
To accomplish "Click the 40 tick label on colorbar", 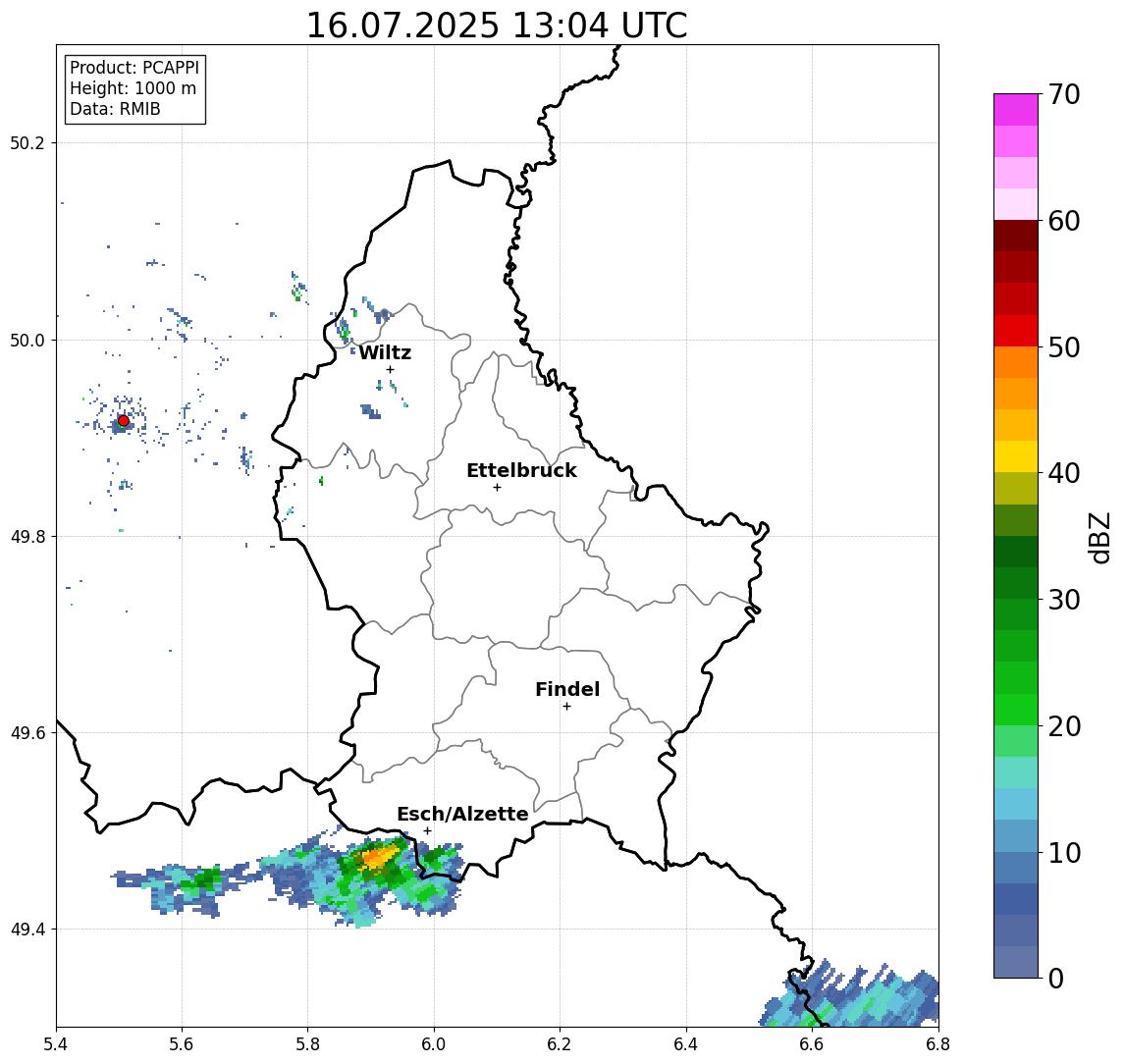I will click(1063, 473).
